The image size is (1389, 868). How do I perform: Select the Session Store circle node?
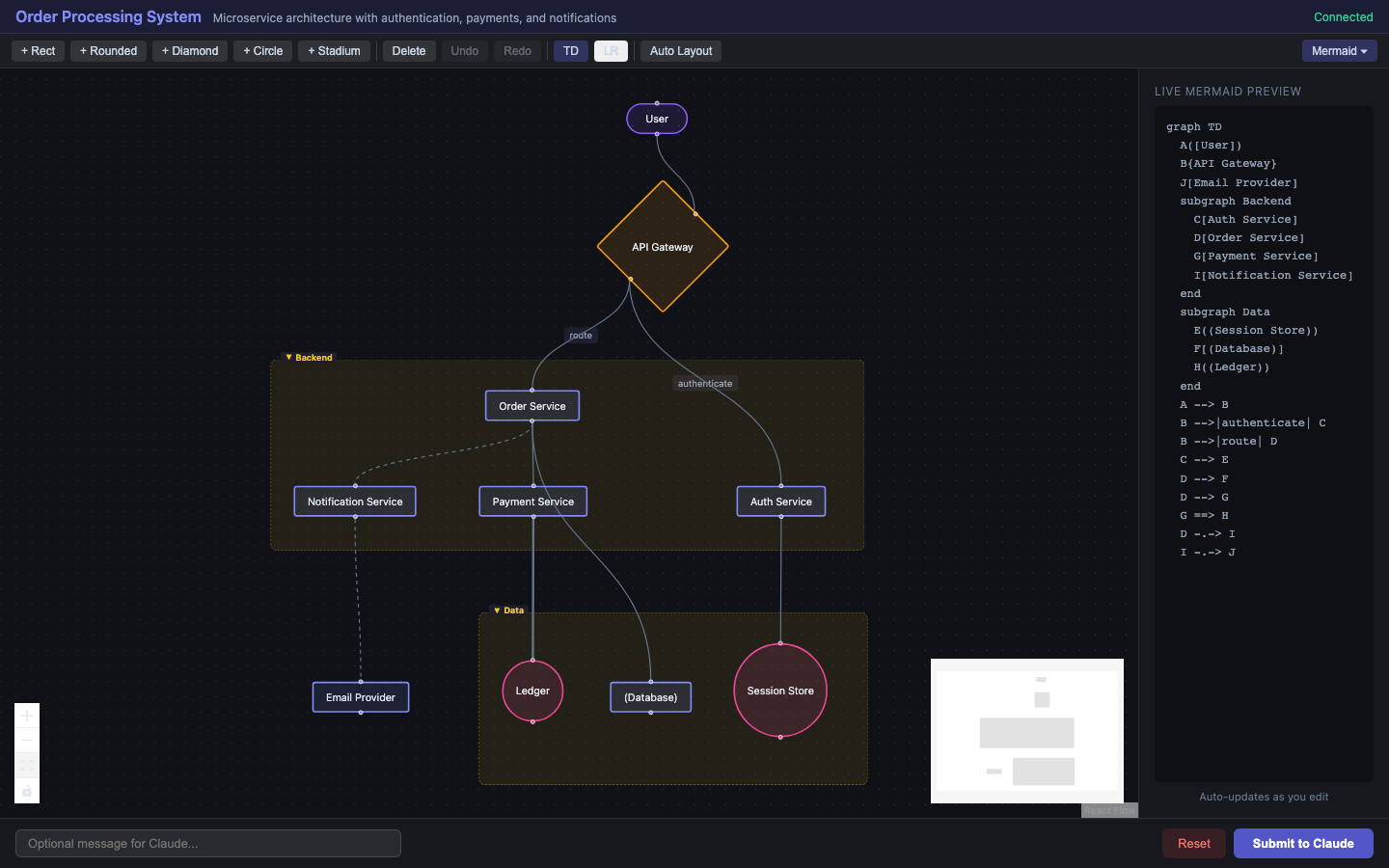[x=780, y=691]
